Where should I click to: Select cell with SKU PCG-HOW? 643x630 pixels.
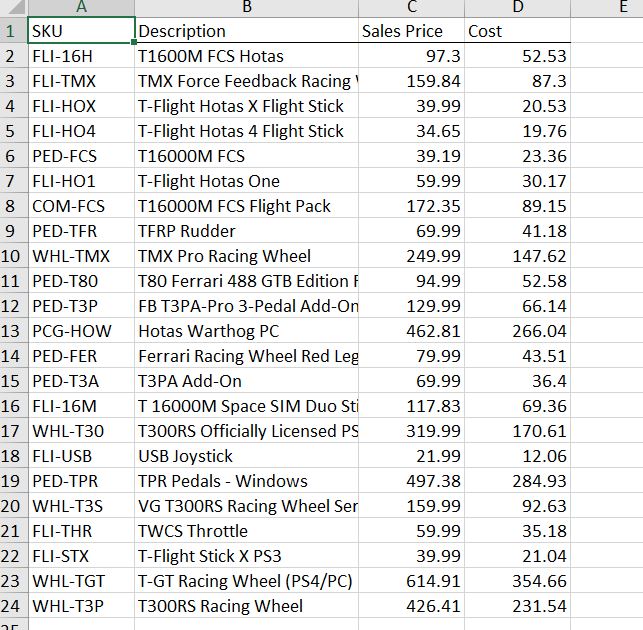[81, 331]
